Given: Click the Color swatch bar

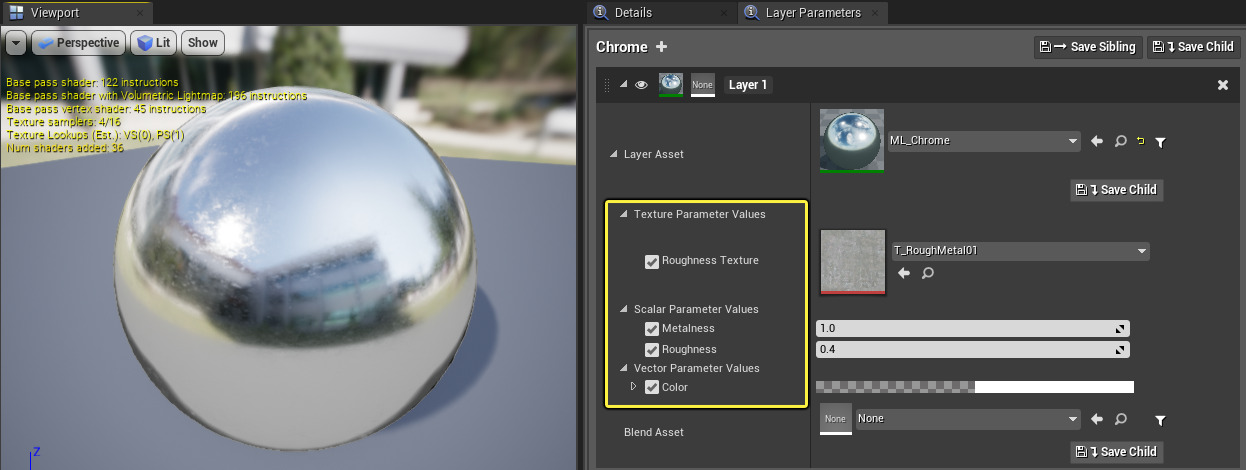Looking at the screenshot, I should (974, 387).
